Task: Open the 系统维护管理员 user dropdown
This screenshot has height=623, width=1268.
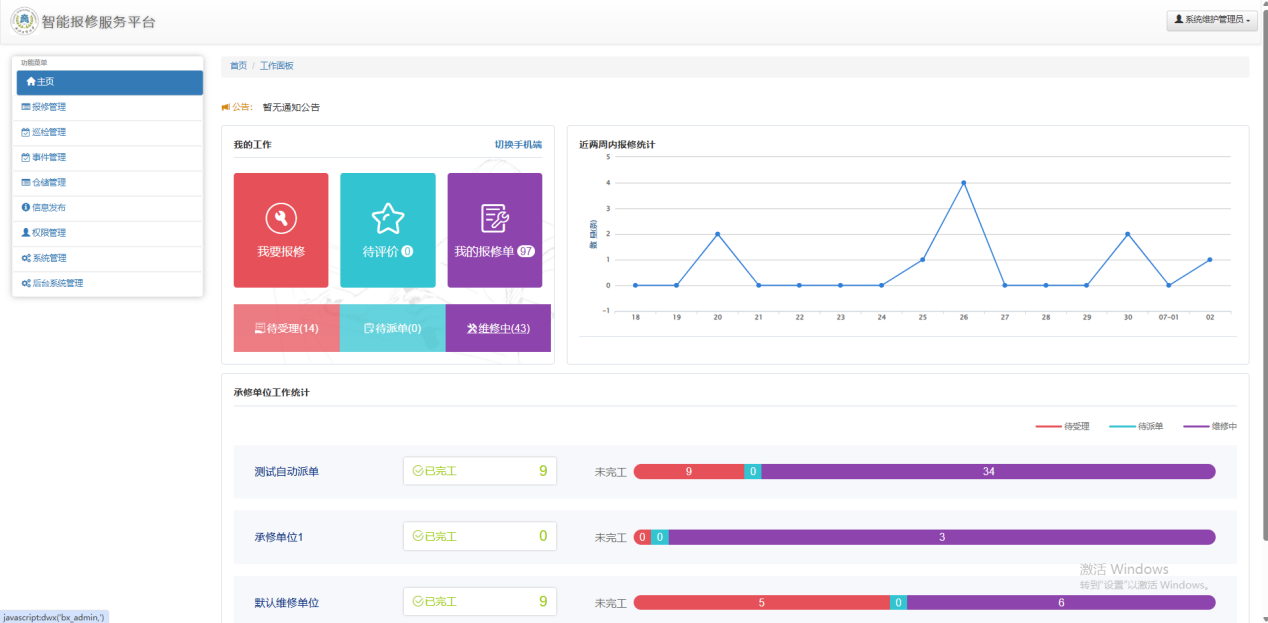Action: pos(1212,20)
